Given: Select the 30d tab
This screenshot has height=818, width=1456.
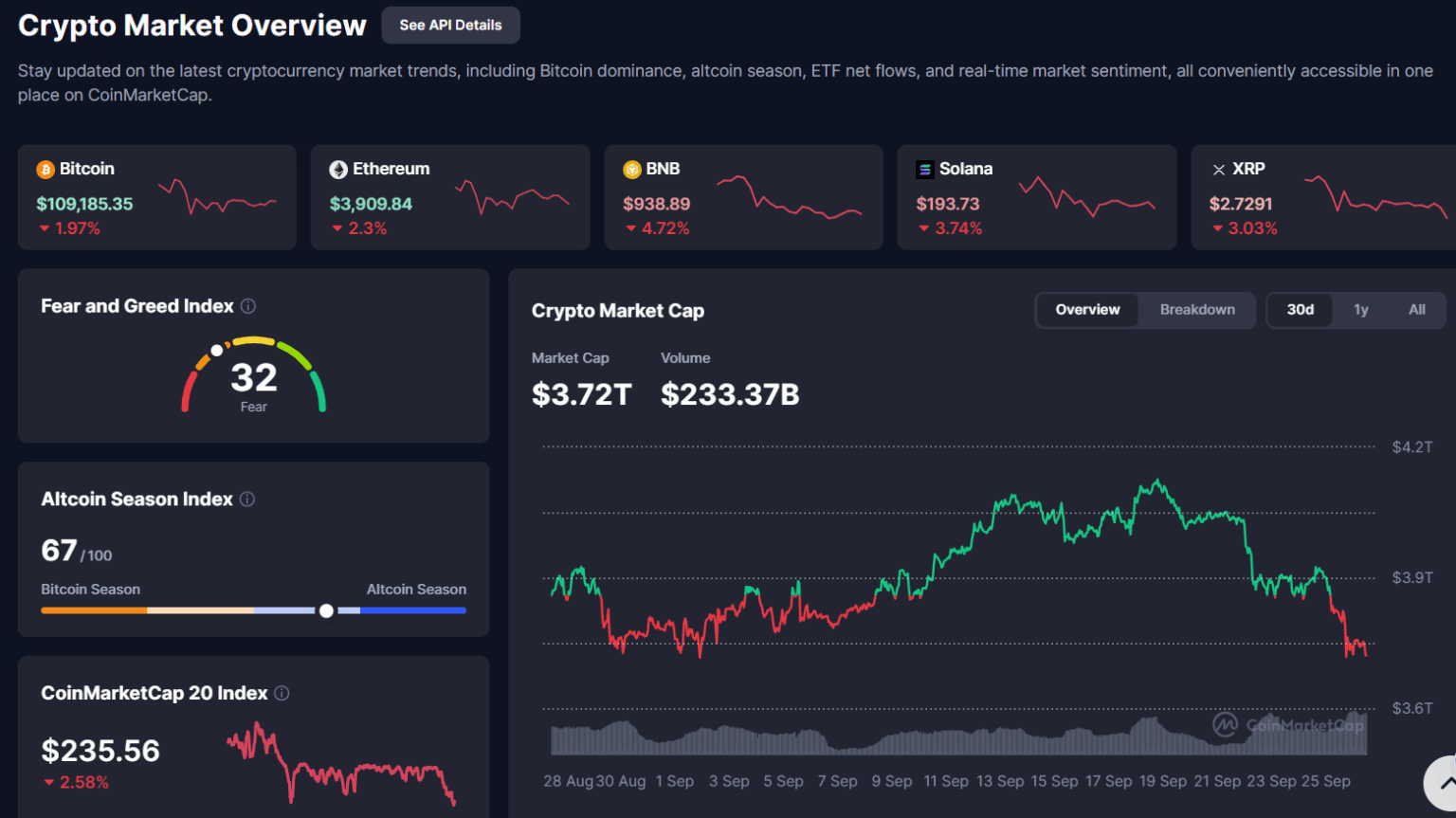Looking at the screenshot, I should [x=1300, y=310].
